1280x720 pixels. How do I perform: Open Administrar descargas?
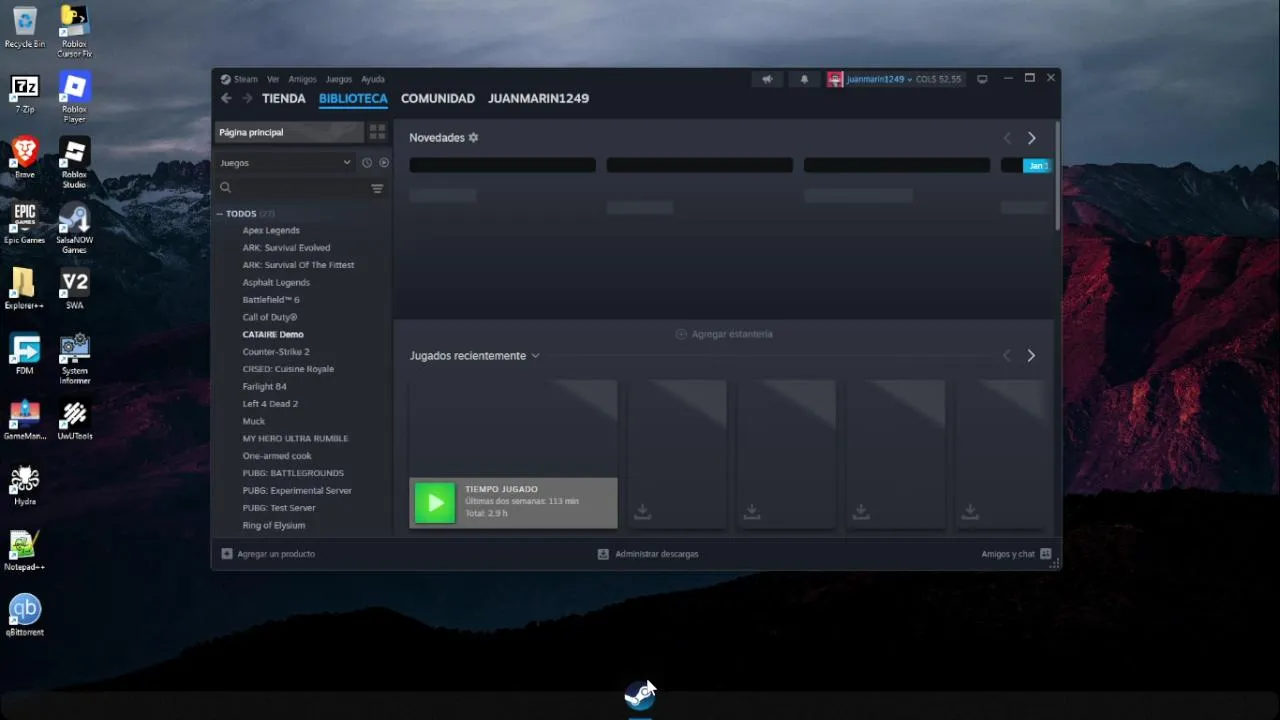(648, 554)
